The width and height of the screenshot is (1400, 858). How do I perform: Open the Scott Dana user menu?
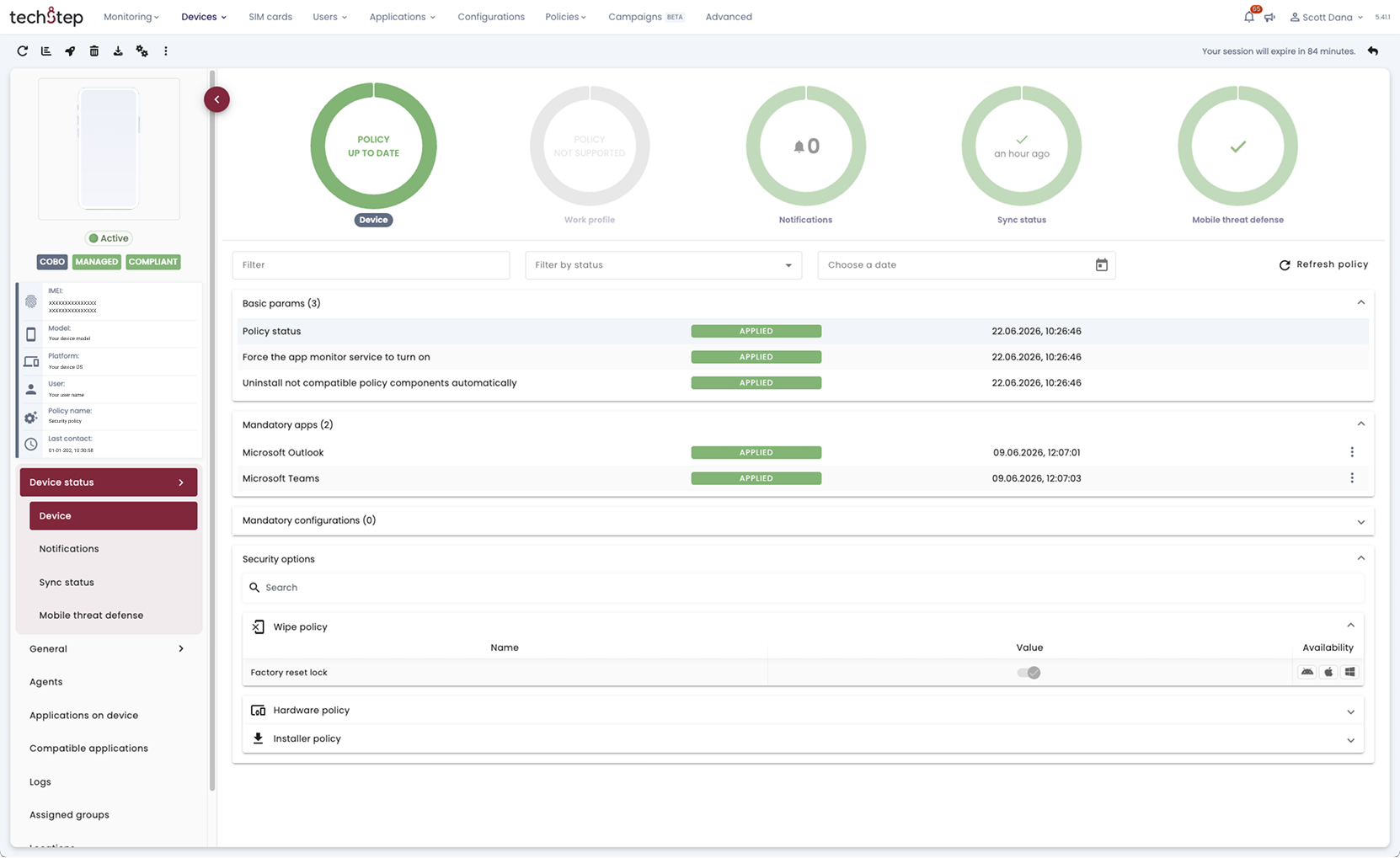(x=1327, y=17)
